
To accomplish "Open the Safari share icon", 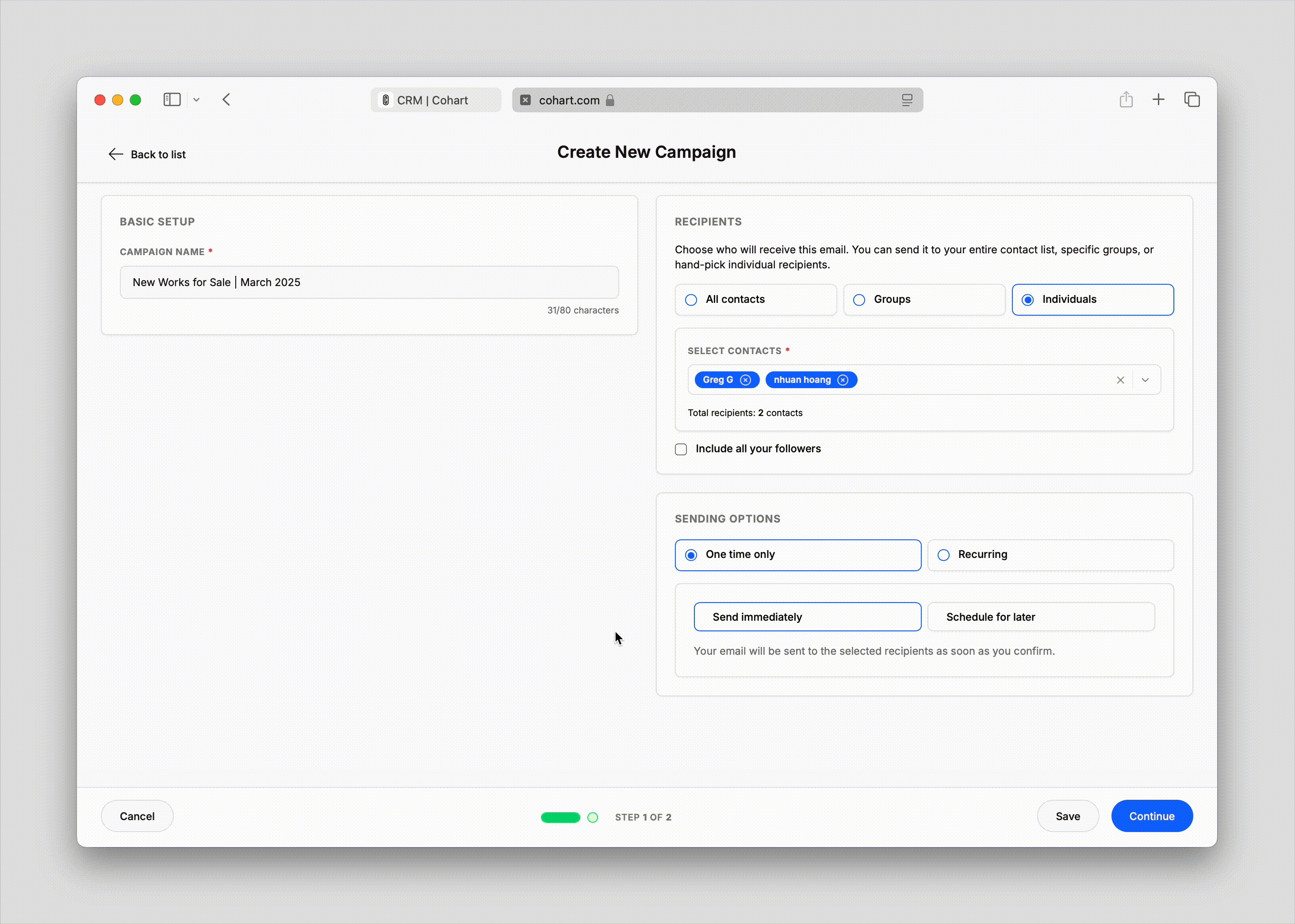I will point(1126,99).
